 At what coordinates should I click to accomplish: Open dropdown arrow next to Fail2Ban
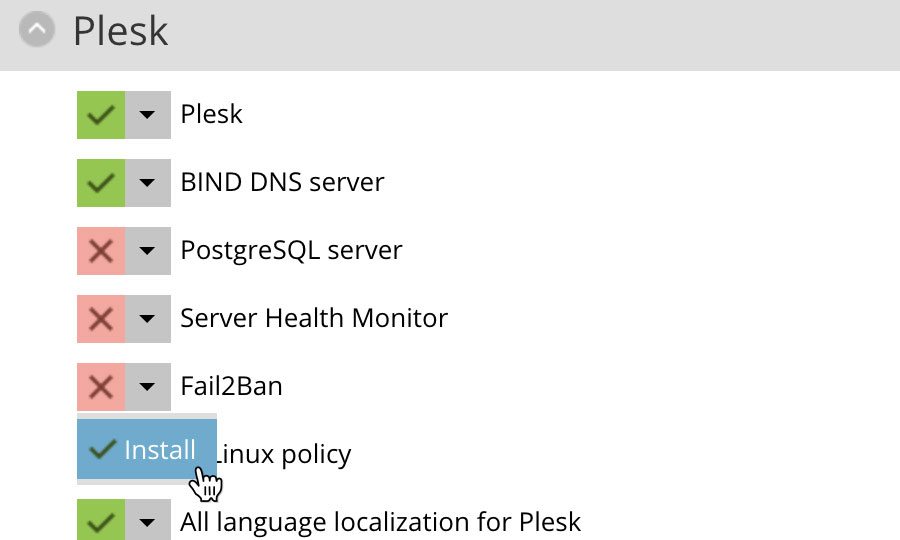pos(148,387)
